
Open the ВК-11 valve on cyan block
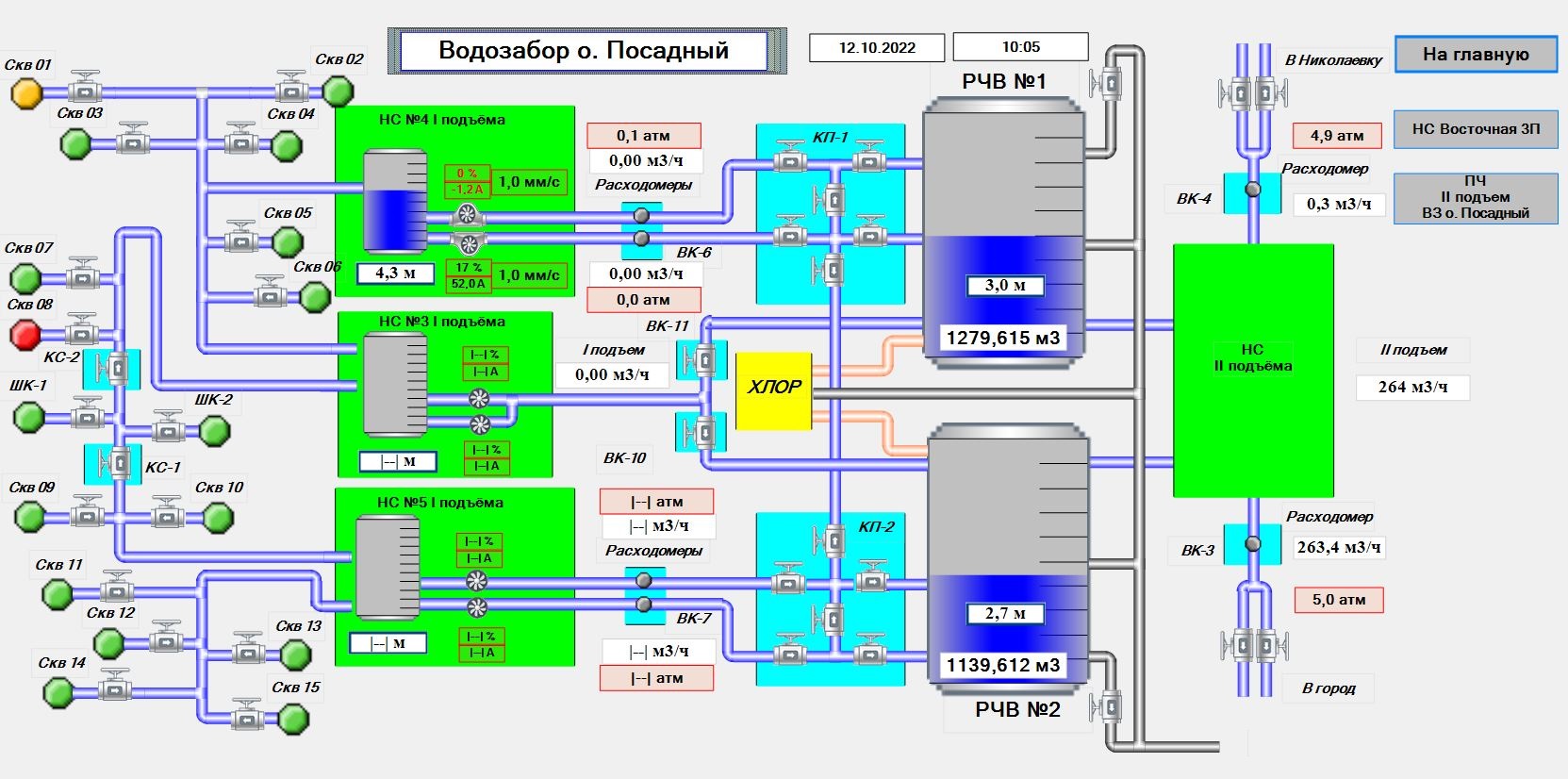point(702,359)
